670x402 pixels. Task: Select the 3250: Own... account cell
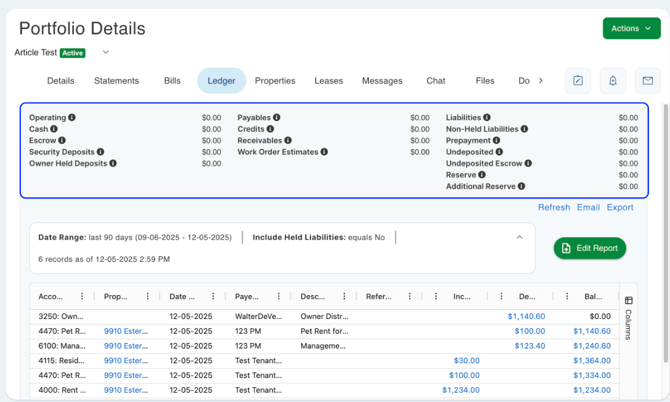(61, 316)
